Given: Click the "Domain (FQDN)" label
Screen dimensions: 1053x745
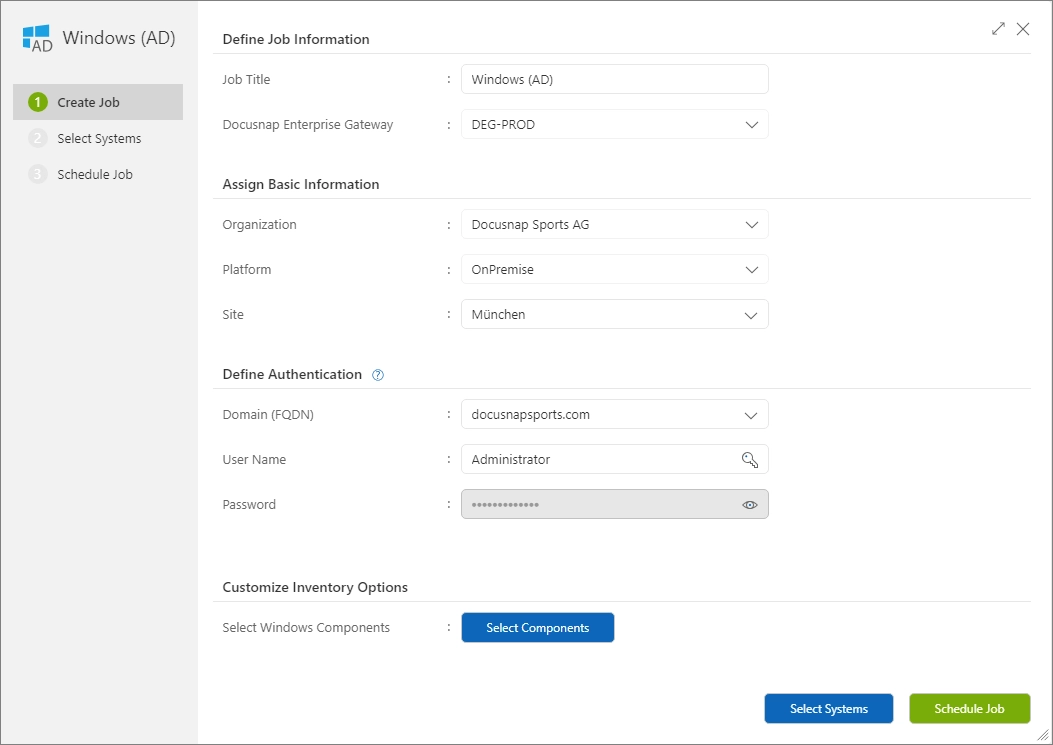Looking at the screenshot, I should [268, 414].
